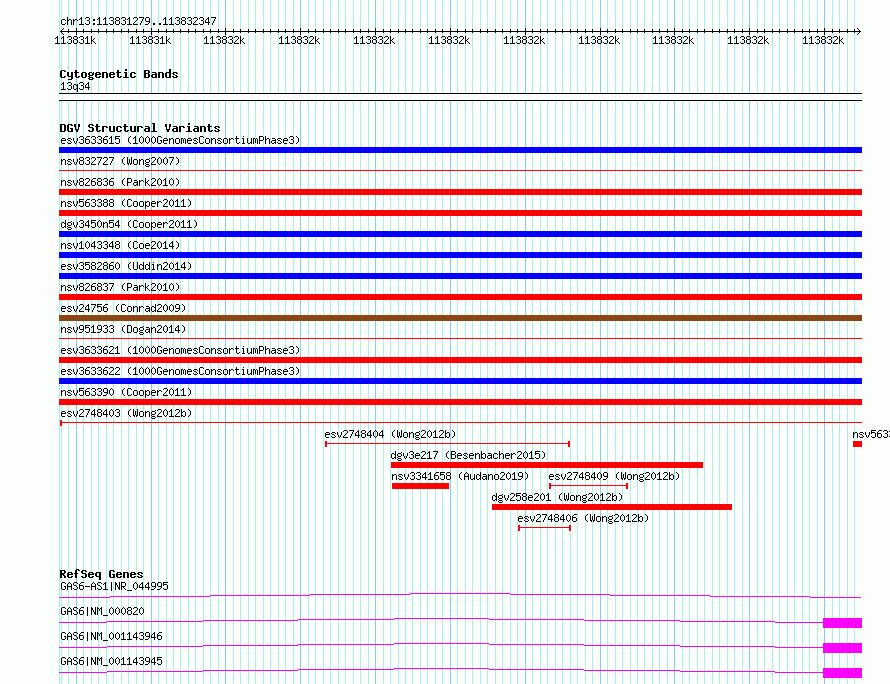Open nsv563390 (Cooper2011) label
890x684 pixels.
(126, 392)
